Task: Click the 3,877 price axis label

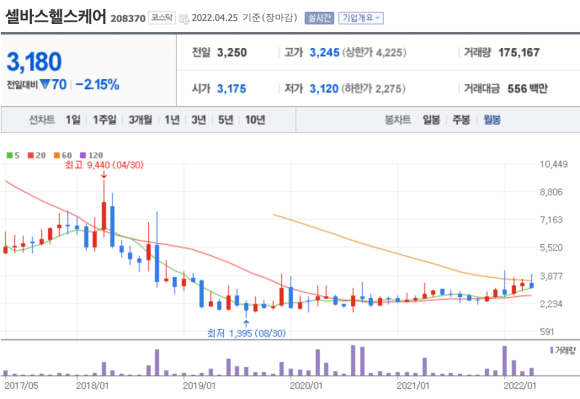Action: 551,276
